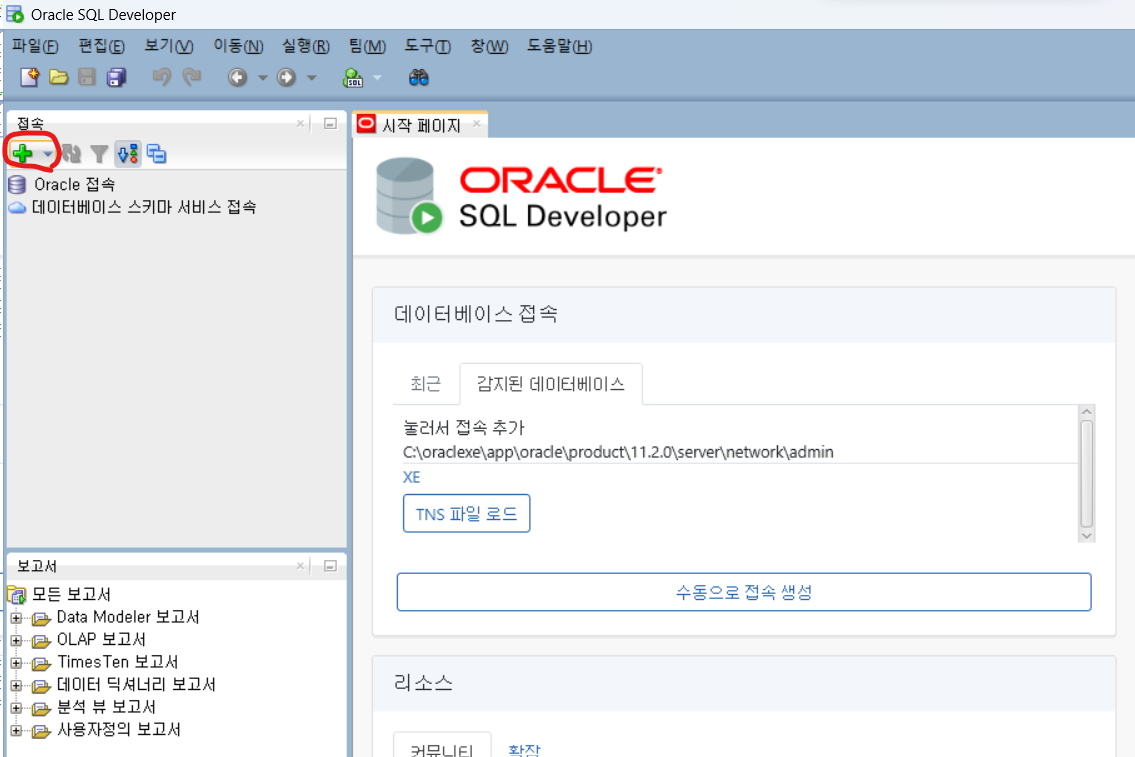Click the detected databases list scrollbar

point(1087,473)
